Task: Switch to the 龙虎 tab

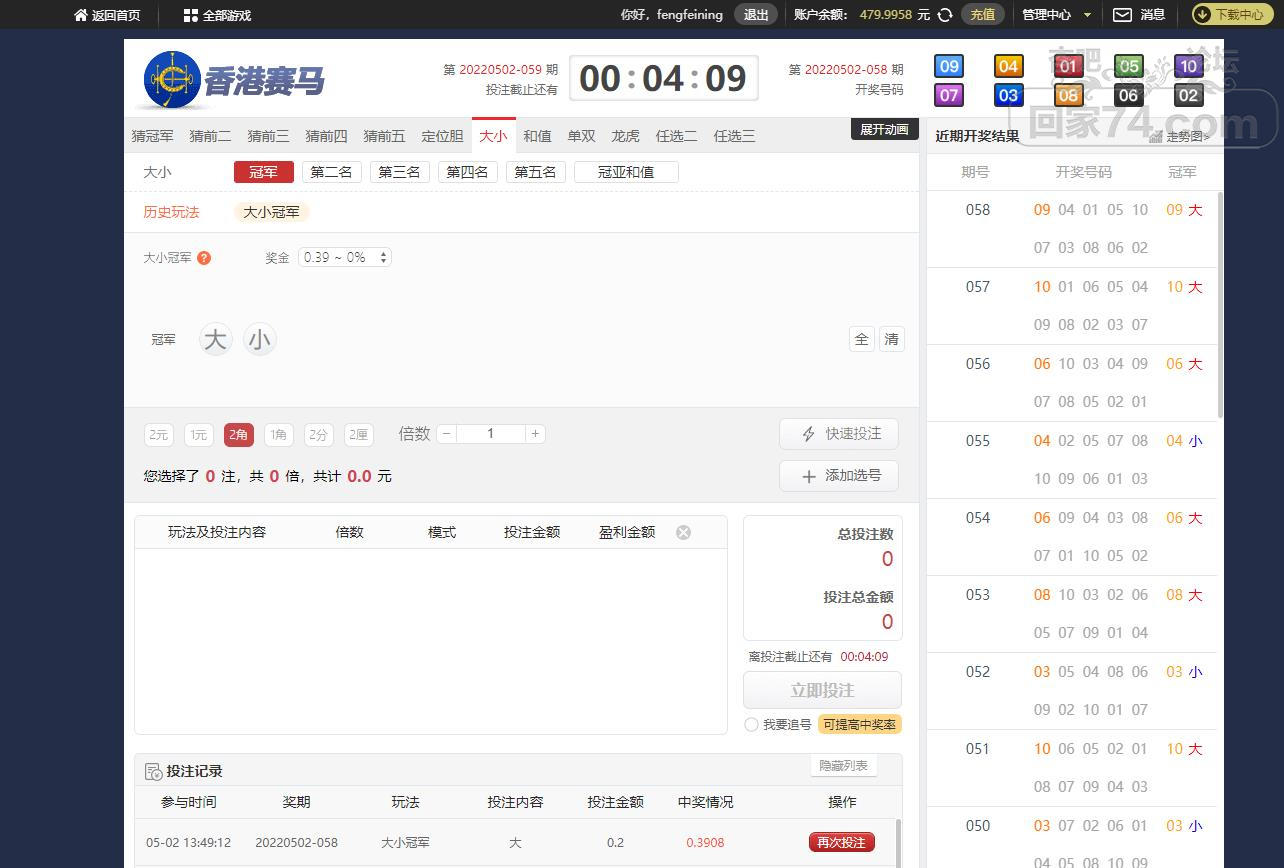Action: click(625, 136)
